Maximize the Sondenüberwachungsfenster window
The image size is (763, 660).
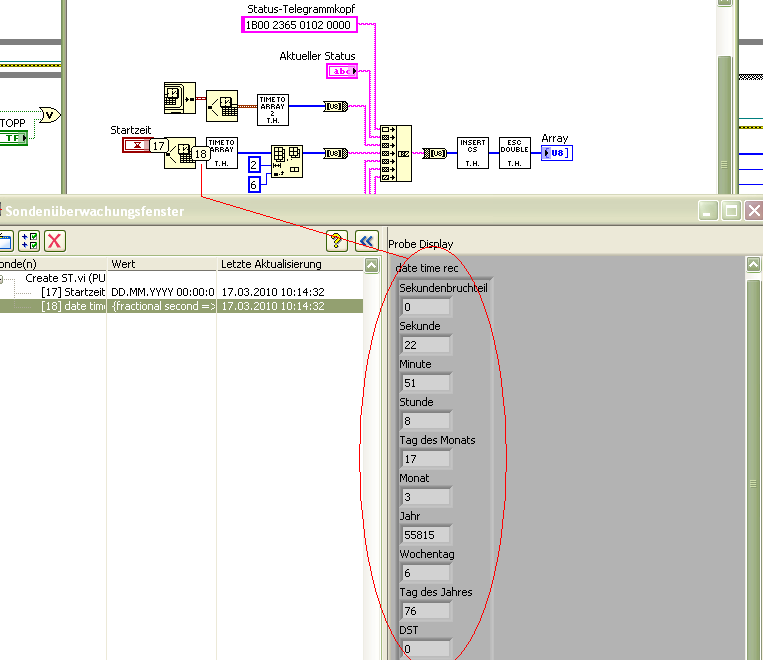point(731,211)
